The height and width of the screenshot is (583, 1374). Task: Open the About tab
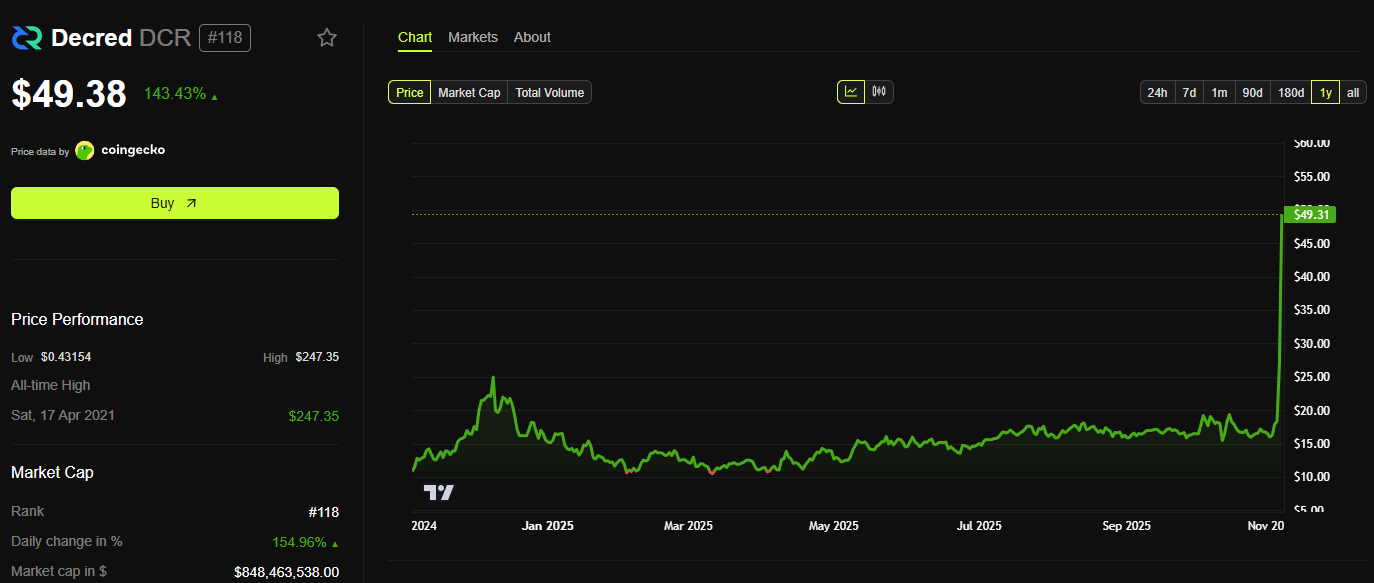tap(532, 37)
